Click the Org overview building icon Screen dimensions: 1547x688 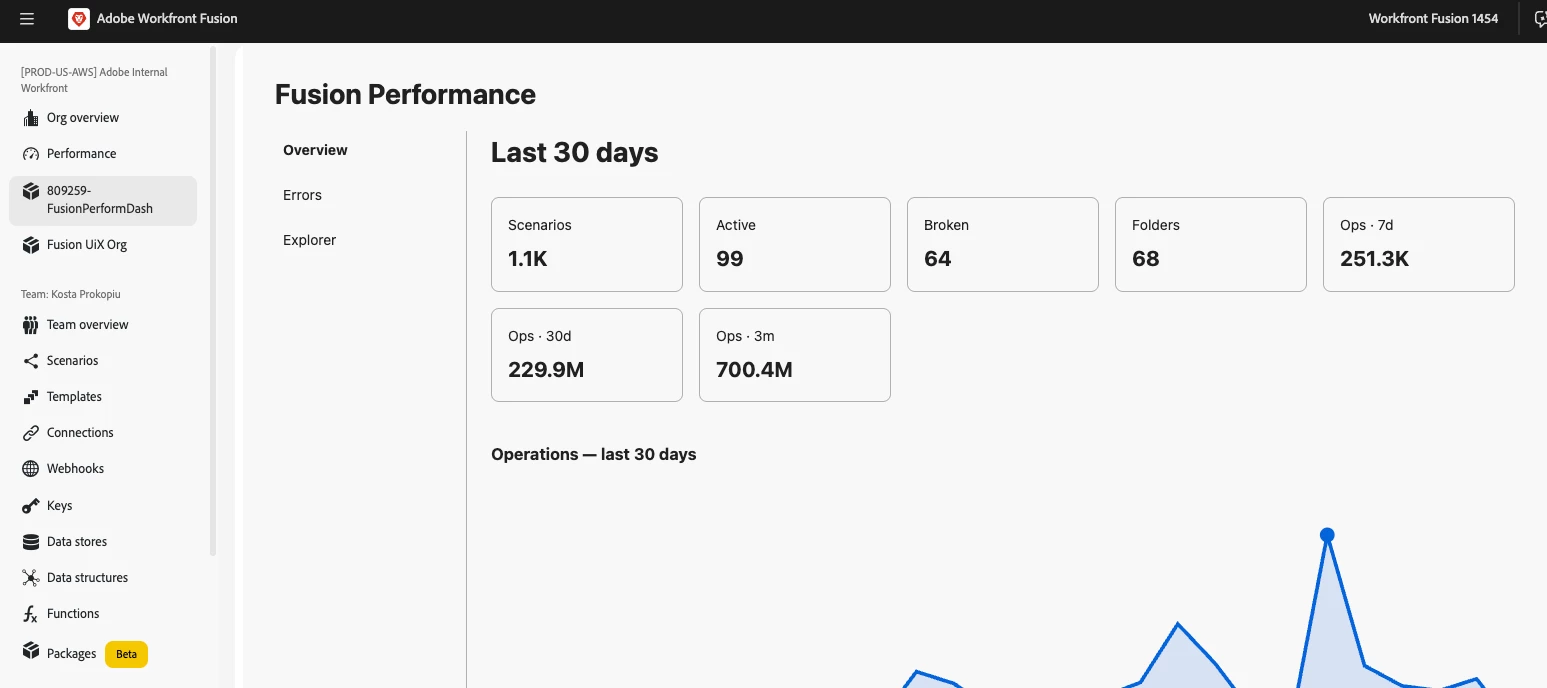[x=30, y=118]
